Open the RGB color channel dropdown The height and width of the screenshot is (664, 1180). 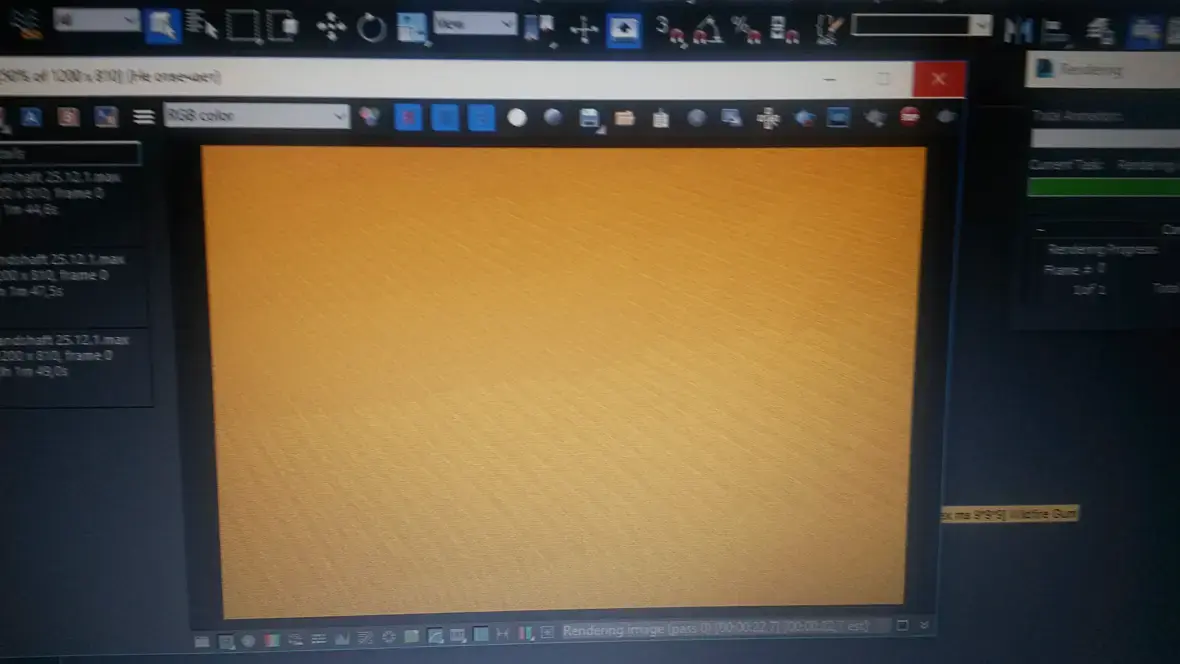256,115
